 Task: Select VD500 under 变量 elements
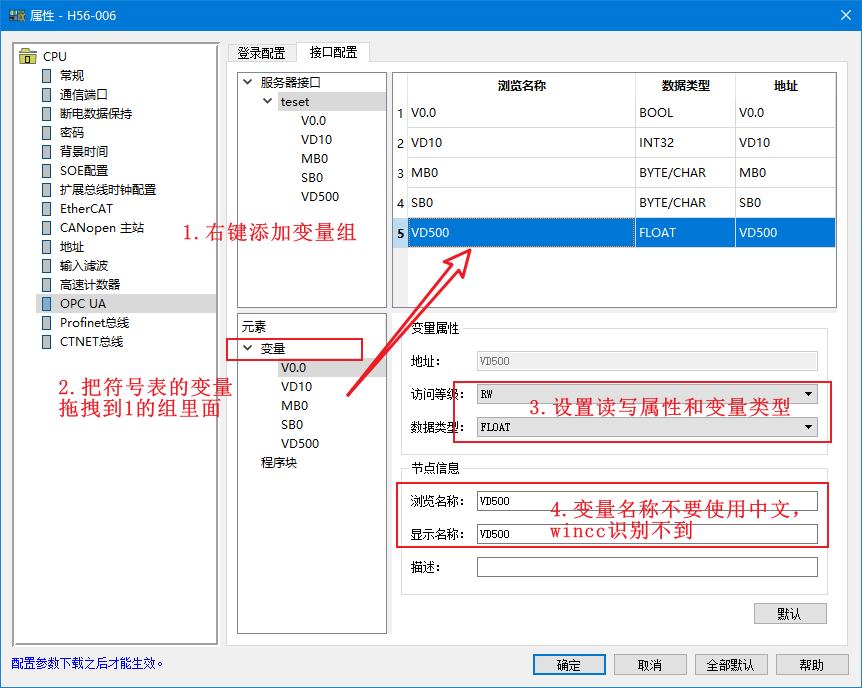pyautogui.click(x=300, y=443)
